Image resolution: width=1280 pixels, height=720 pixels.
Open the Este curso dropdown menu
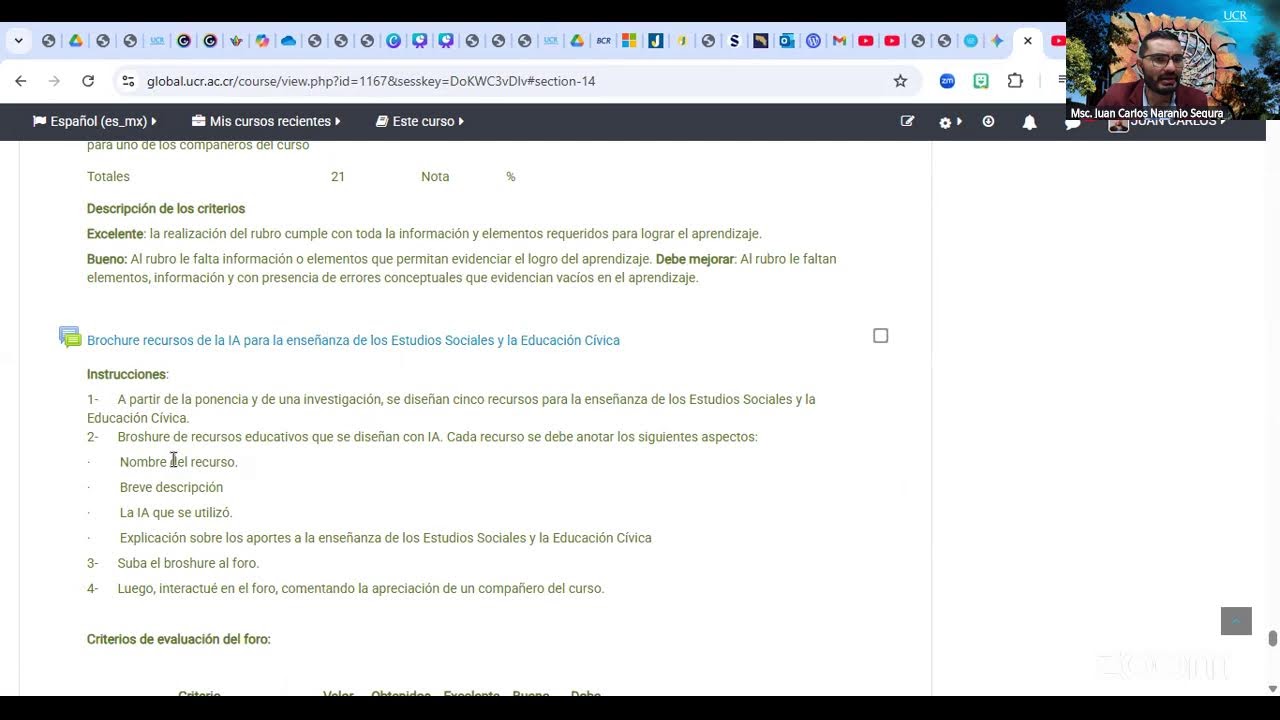[420, 121]
